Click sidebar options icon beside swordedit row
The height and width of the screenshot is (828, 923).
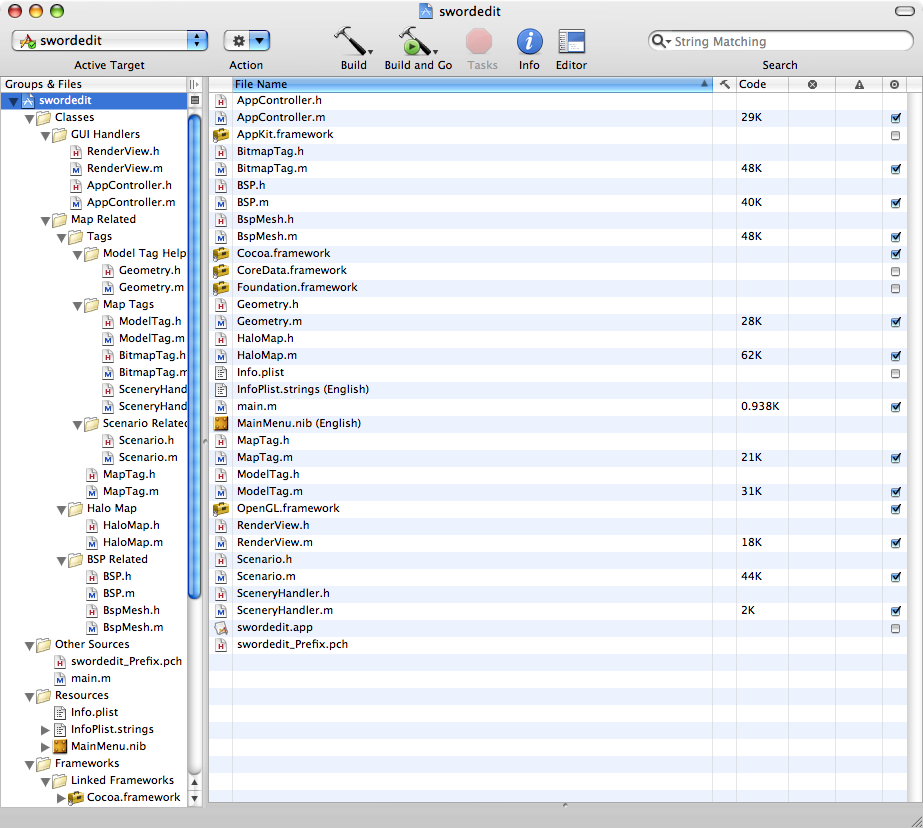coord(195,101)
